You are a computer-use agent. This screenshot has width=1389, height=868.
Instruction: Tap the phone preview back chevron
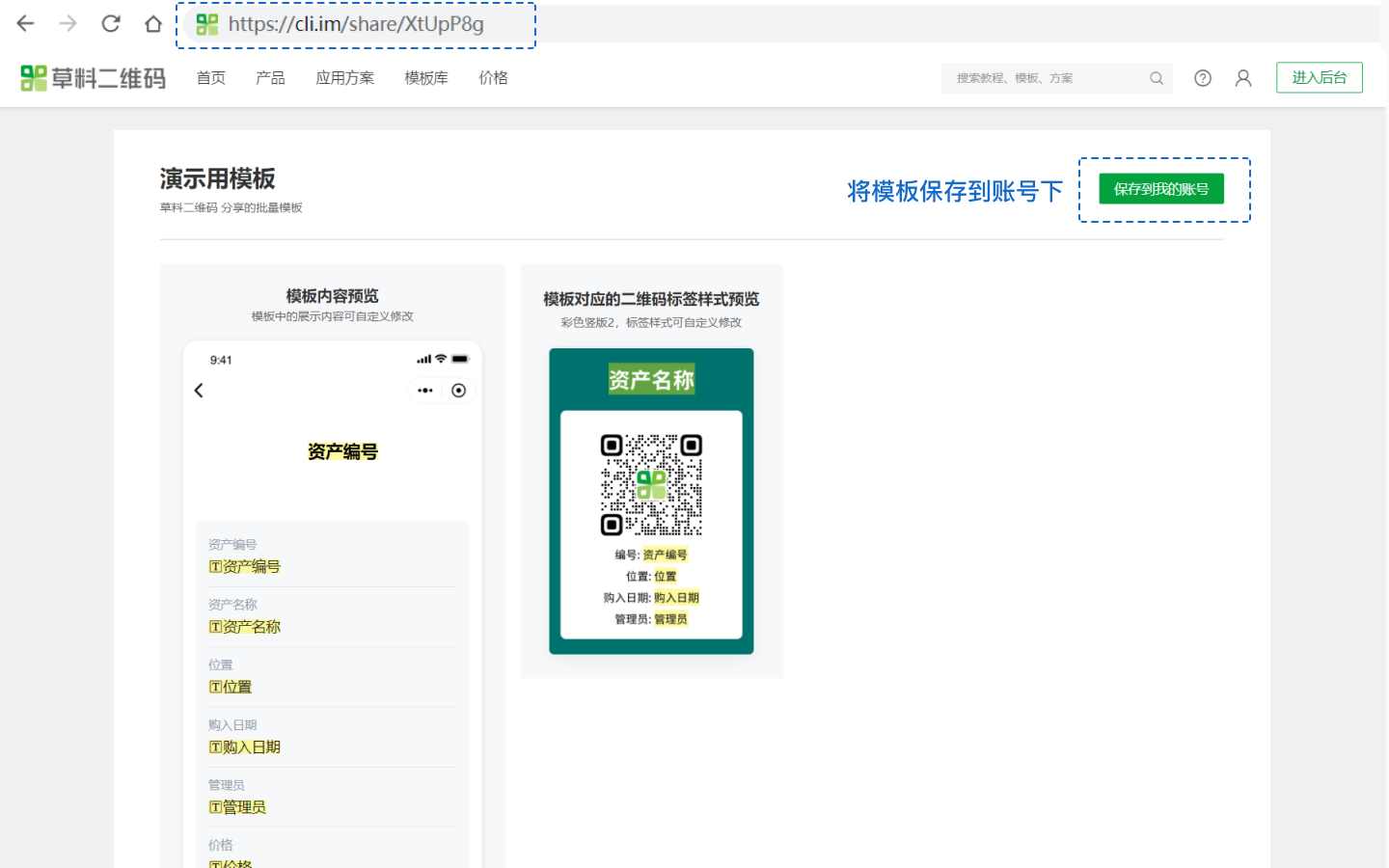coord(199,391)
